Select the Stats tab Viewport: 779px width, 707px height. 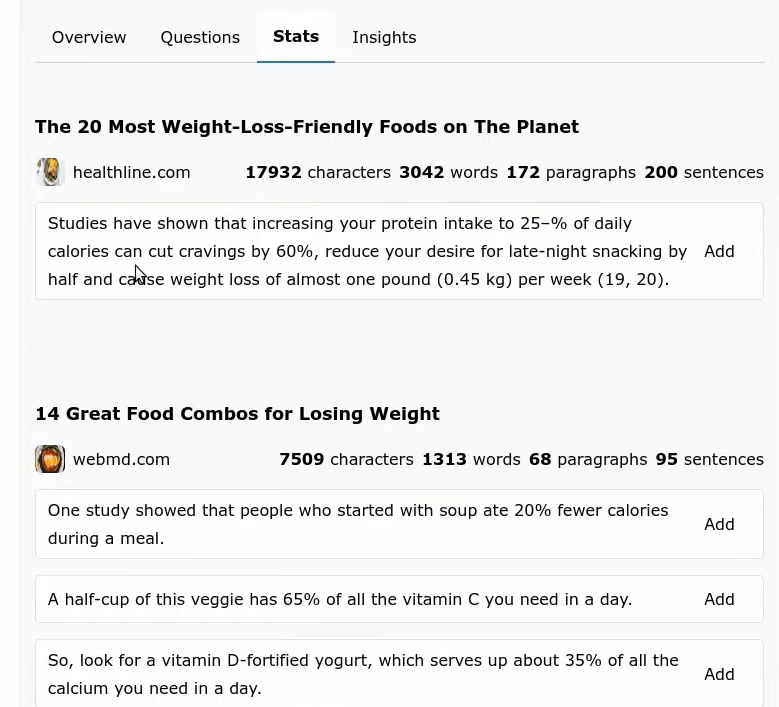click(x=296, y=36)
